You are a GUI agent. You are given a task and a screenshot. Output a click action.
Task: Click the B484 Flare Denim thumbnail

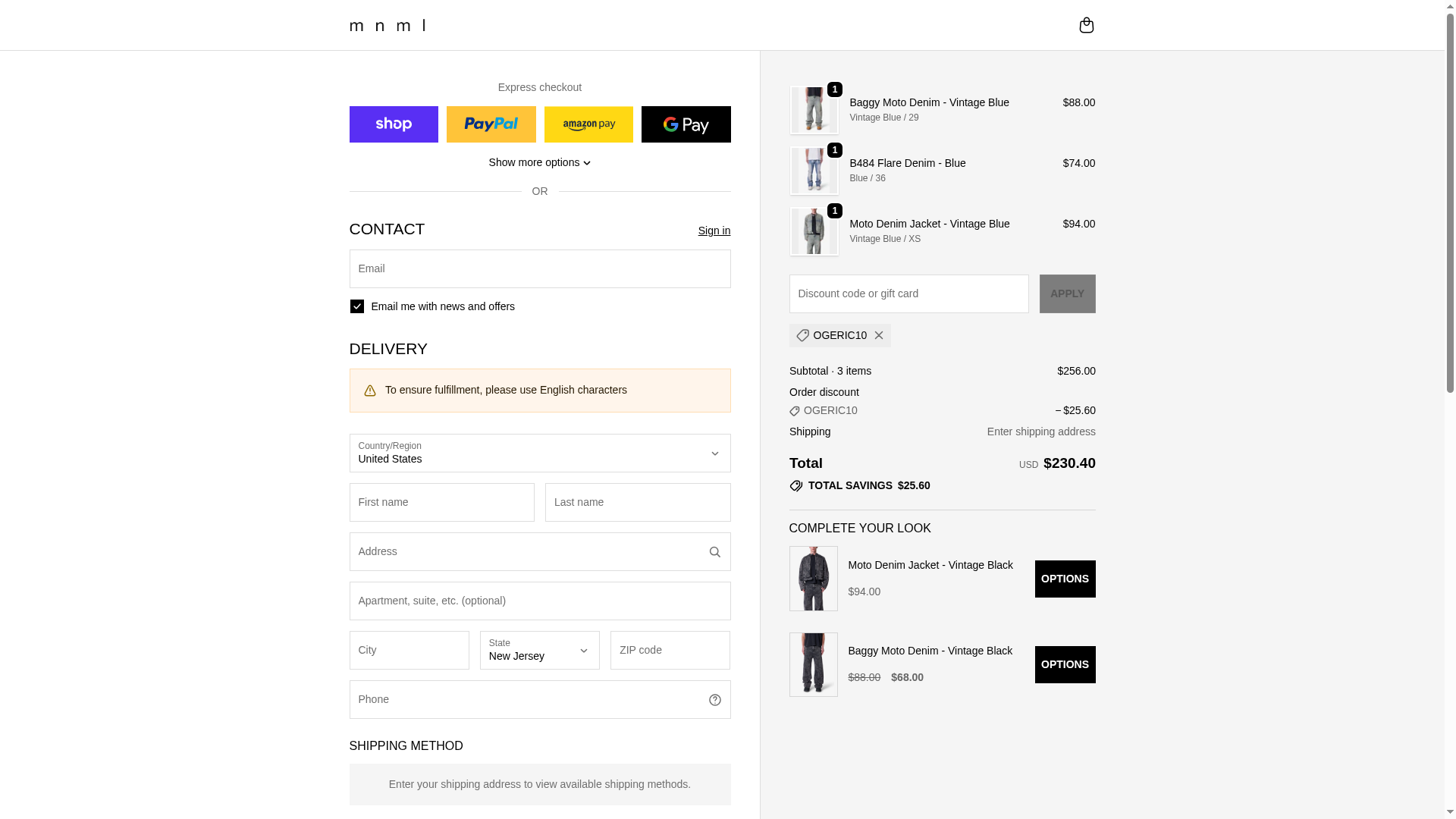coord(814,171)
